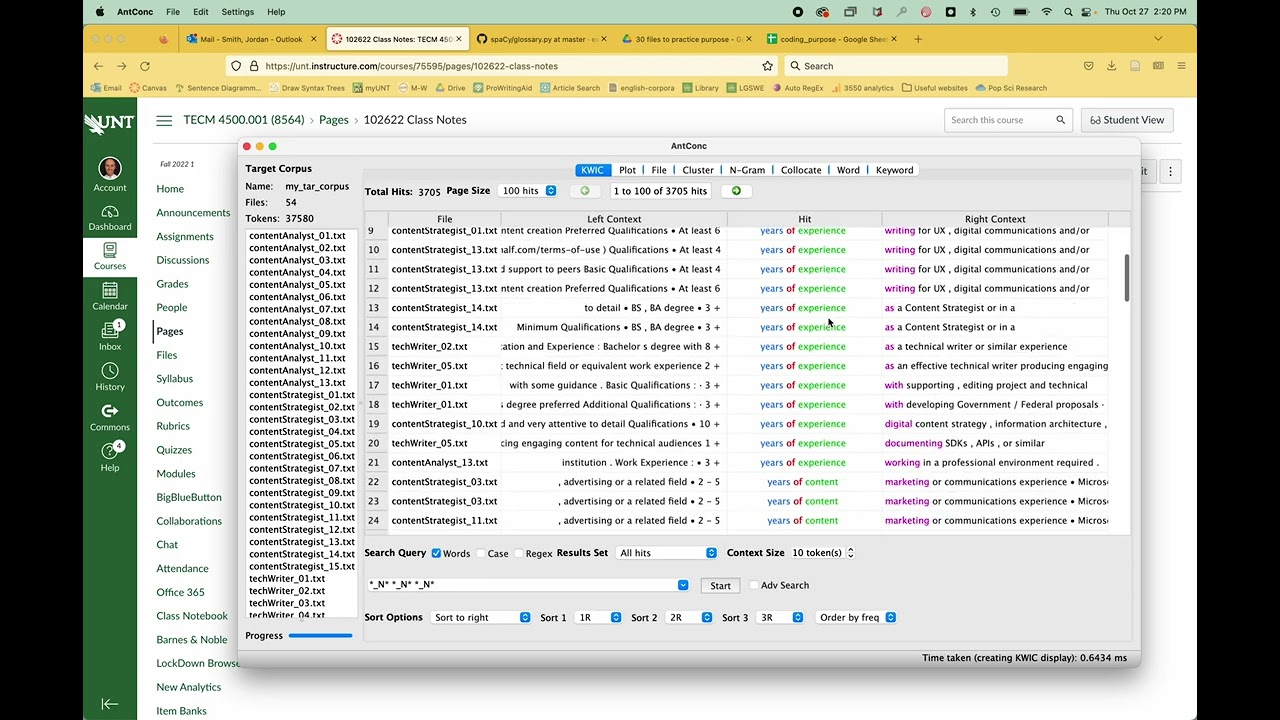Open the Results Set All hits dropdown
Screen dimensions: 1280x720
click(x=666, y=553)
